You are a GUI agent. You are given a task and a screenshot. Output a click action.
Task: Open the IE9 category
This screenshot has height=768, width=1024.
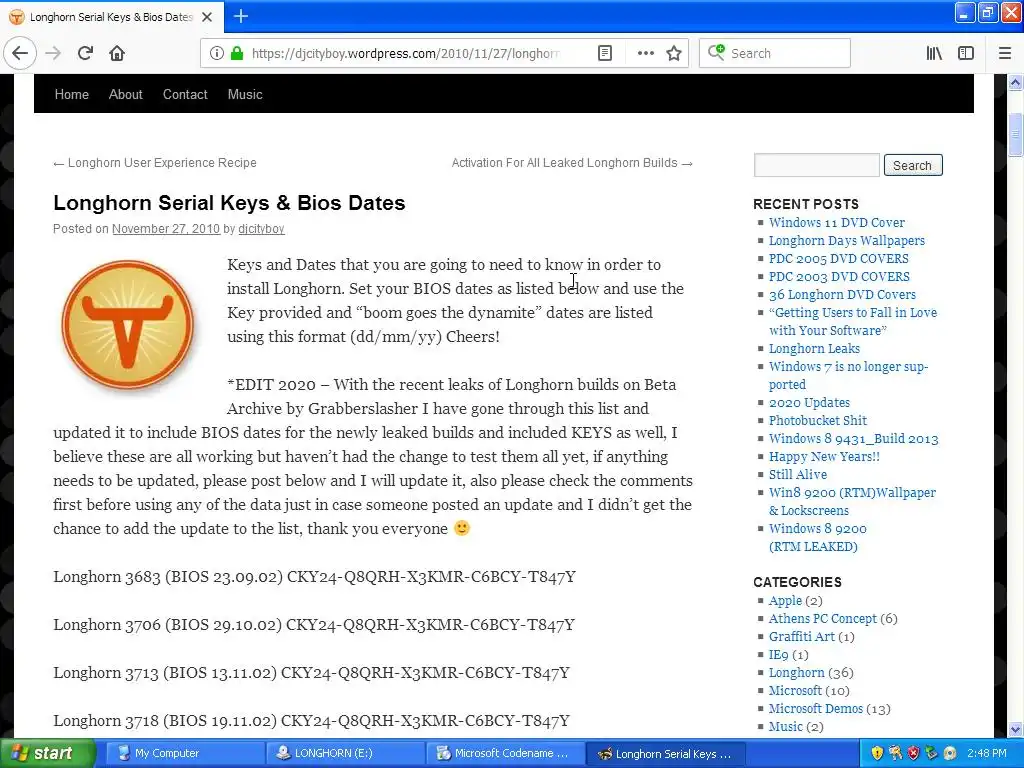point(778,654)
